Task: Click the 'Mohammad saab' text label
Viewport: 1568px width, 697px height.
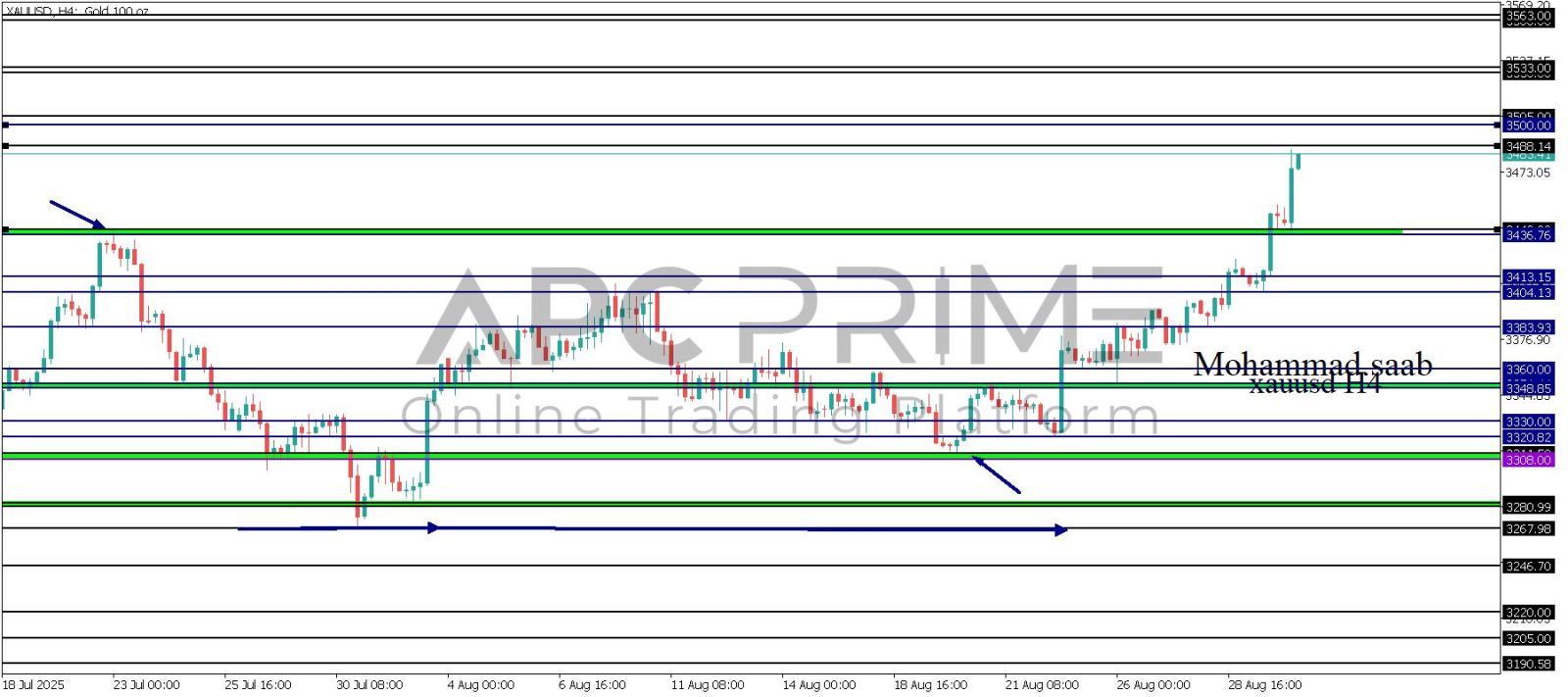Action: (1312, 365)
